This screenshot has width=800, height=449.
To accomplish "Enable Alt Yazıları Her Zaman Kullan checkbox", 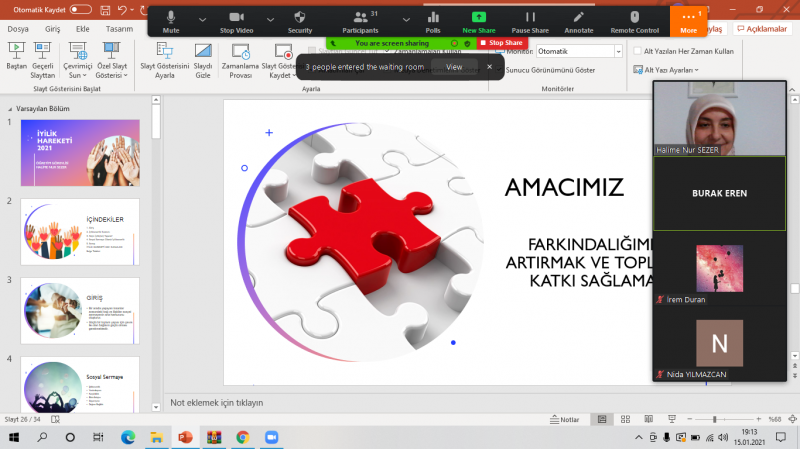I will pos(637,50).
